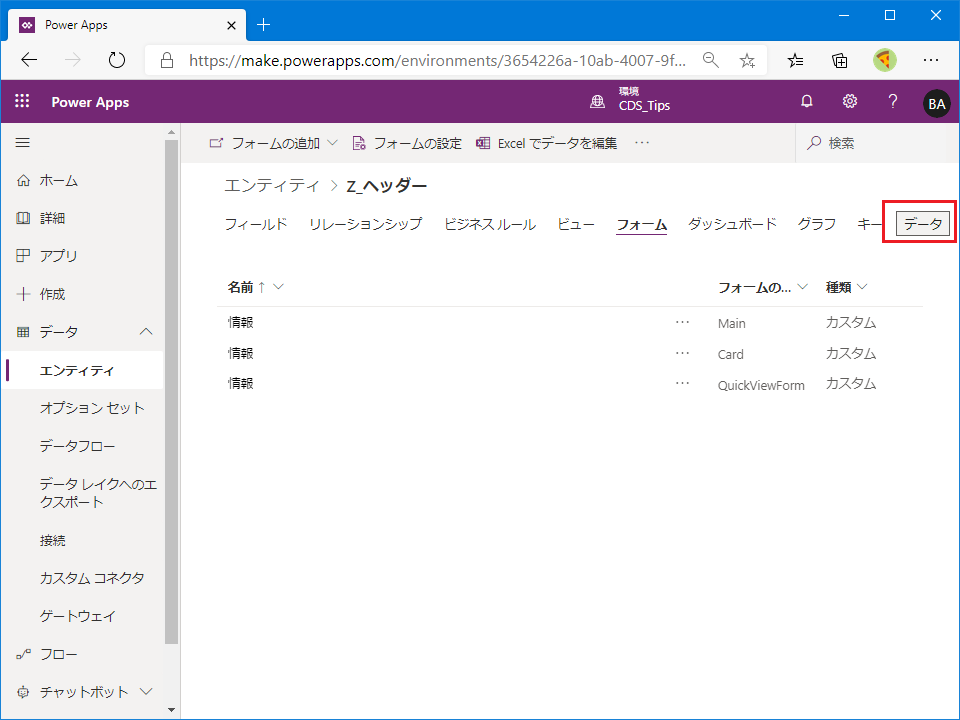
Task: Switch to the ダッシュボード tab
Action: click(x=732, y=224)
